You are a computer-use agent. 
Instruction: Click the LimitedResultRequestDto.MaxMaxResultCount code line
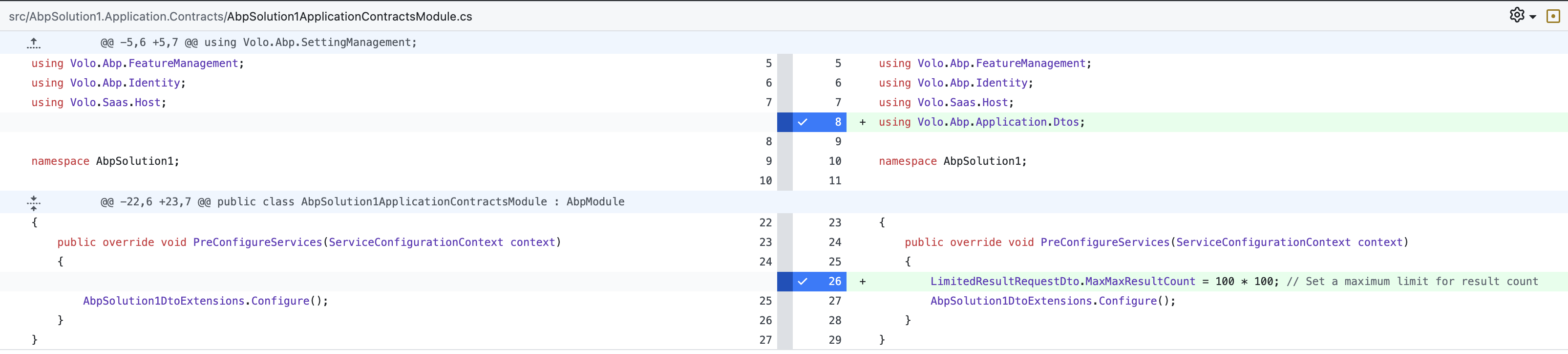click(x=1062, y=282)
